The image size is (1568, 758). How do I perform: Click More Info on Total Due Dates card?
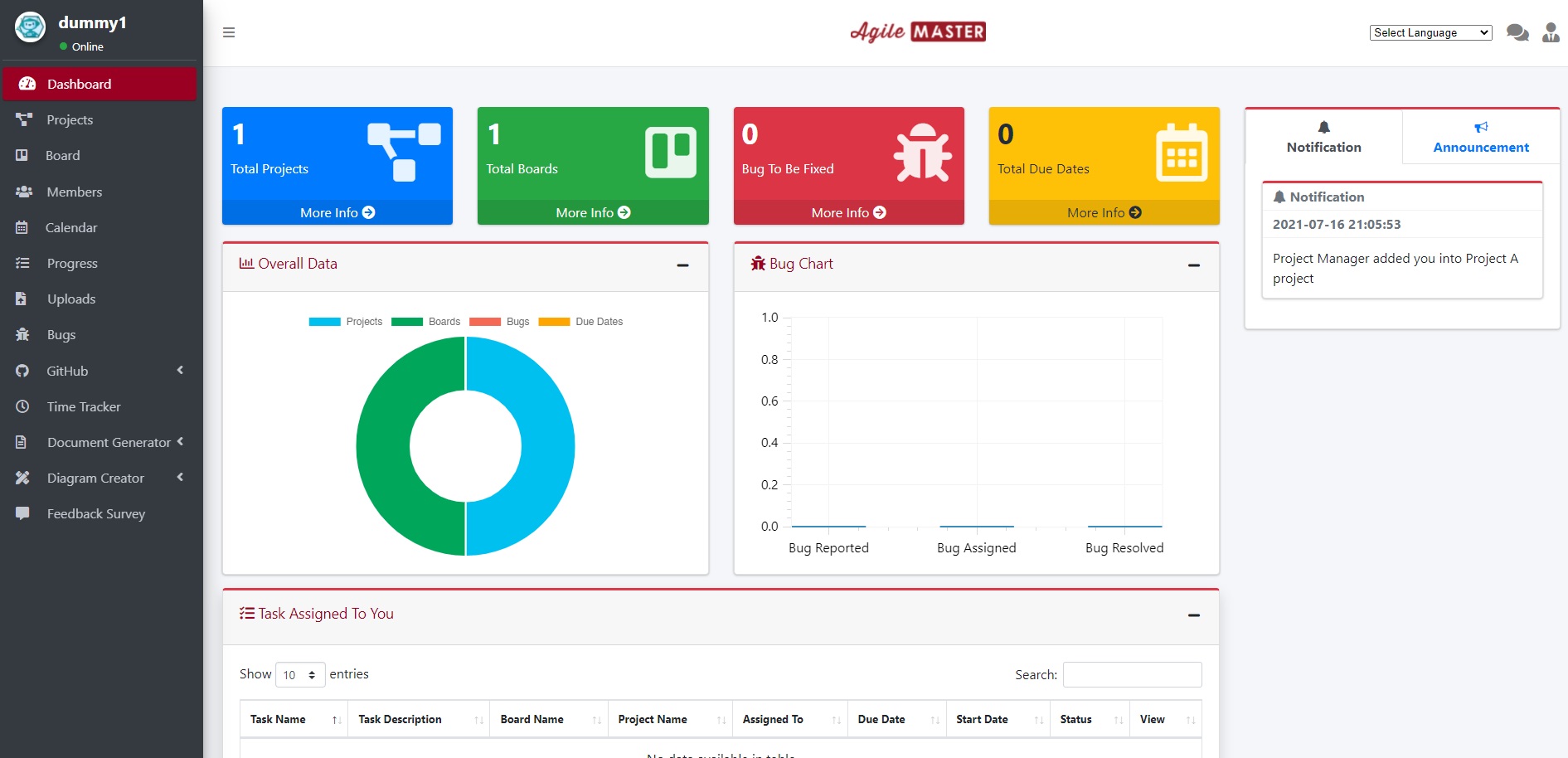pyautogui.click(x=1104, y=212)
